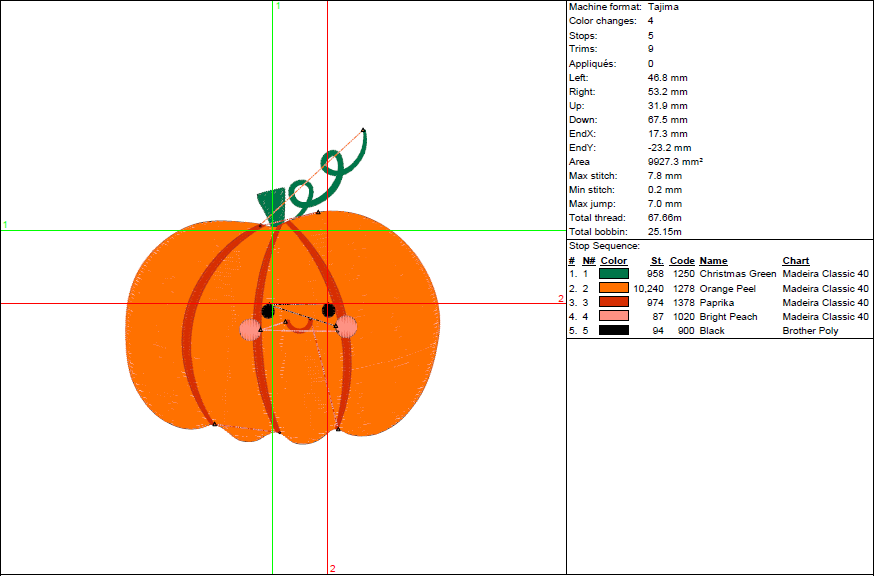Screen dimensions: 874x576
Task: Select the Orange Peel color swatch
Action: coord(614,288)
